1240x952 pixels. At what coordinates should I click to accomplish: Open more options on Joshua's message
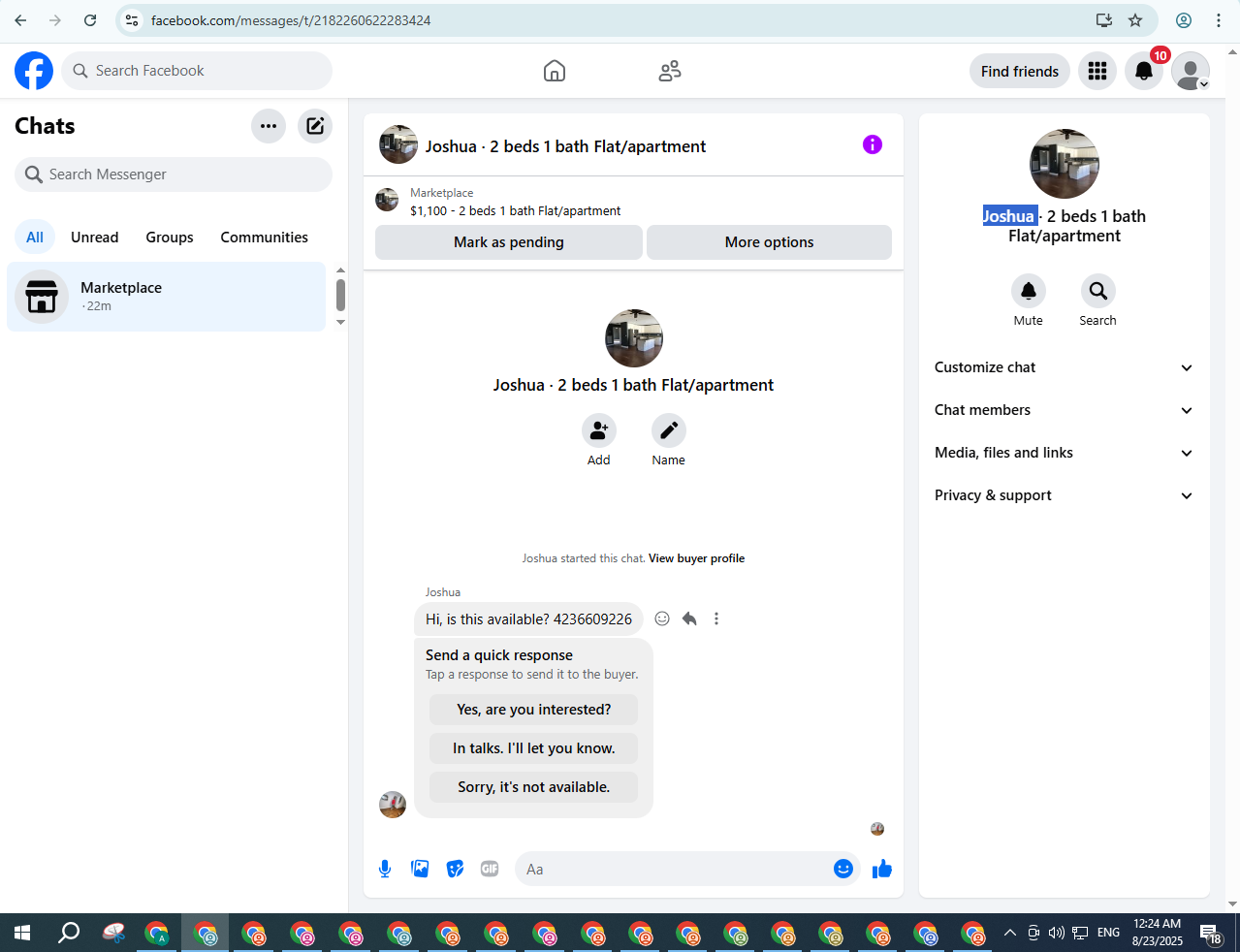tap(716, 619)
